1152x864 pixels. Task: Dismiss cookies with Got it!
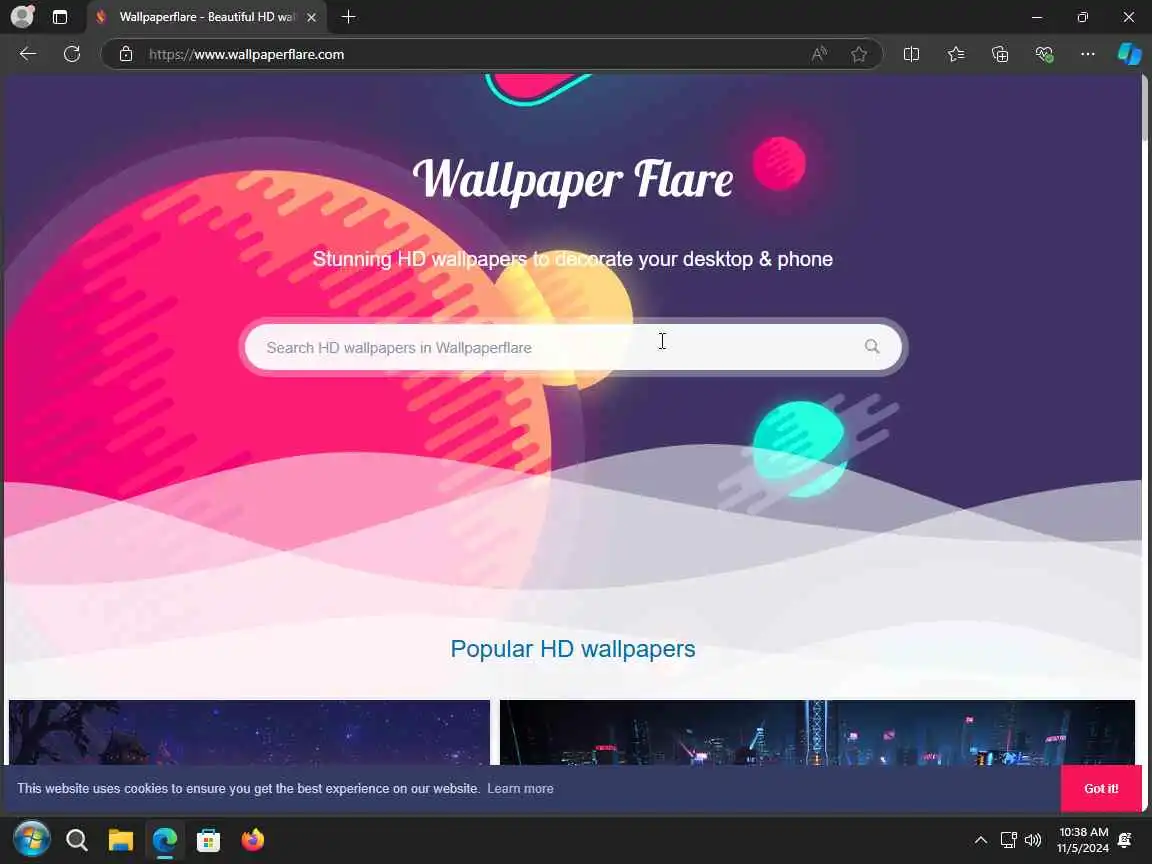tap(1101, 788)
